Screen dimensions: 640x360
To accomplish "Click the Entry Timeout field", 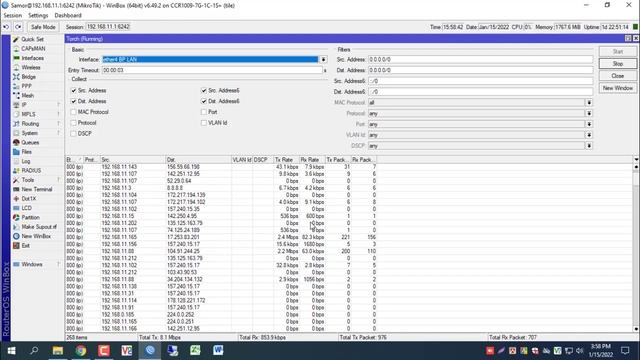I will coord(212,70).
